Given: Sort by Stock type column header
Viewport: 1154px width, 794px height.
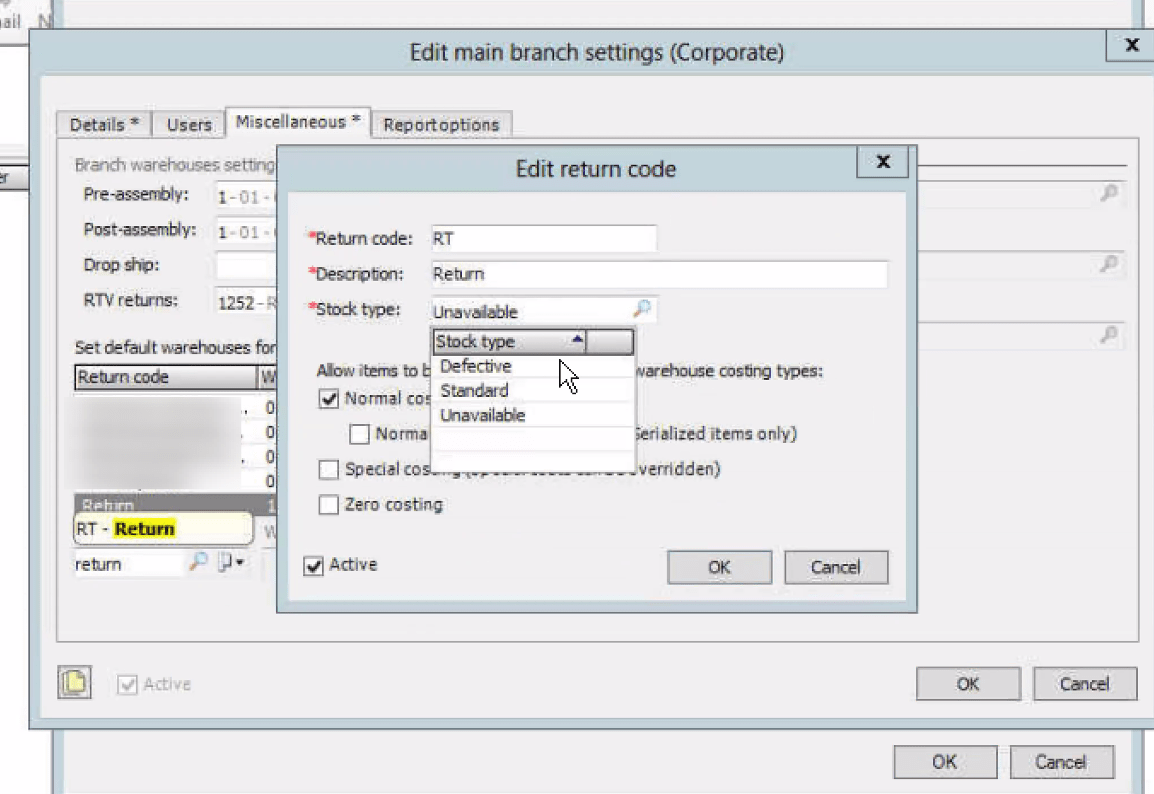Looking at the screenshot, I should point(509,341).
